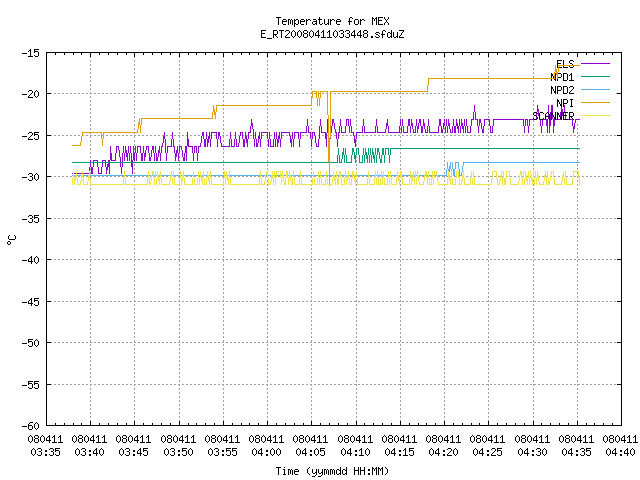
Task: Click the 04:30 time tick label
Action: pos(532,452)
